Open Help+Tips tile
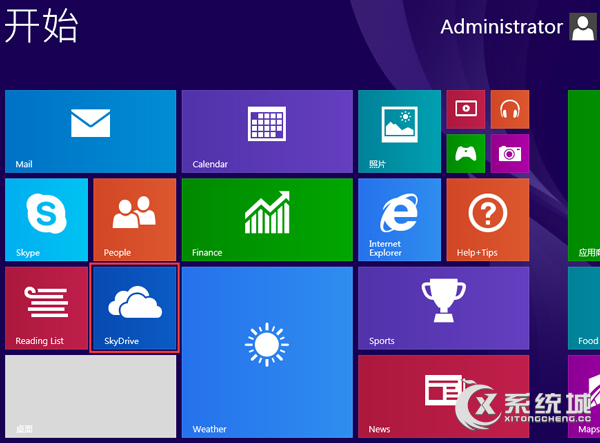The width and height of the screenshot is (600, 443). (x=488, y=220)
